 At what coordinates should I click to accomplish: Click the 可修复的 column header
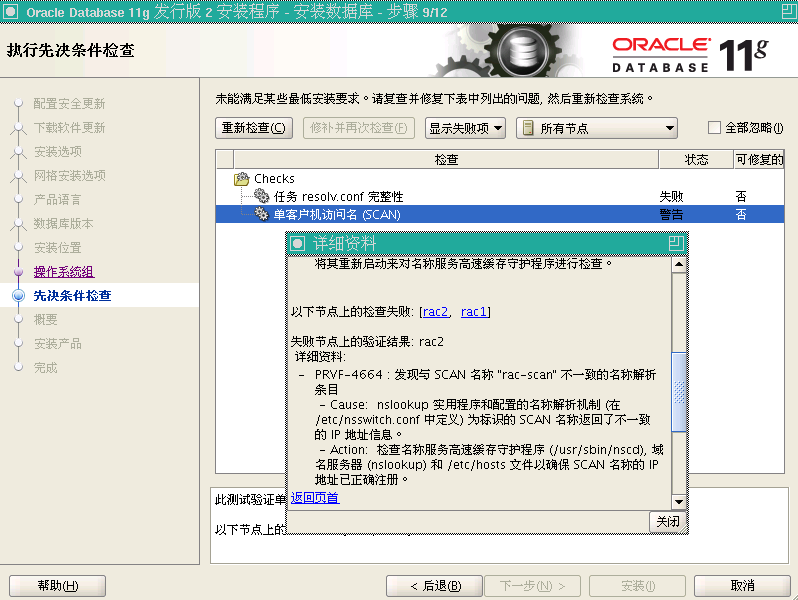[x=759, y=159]
